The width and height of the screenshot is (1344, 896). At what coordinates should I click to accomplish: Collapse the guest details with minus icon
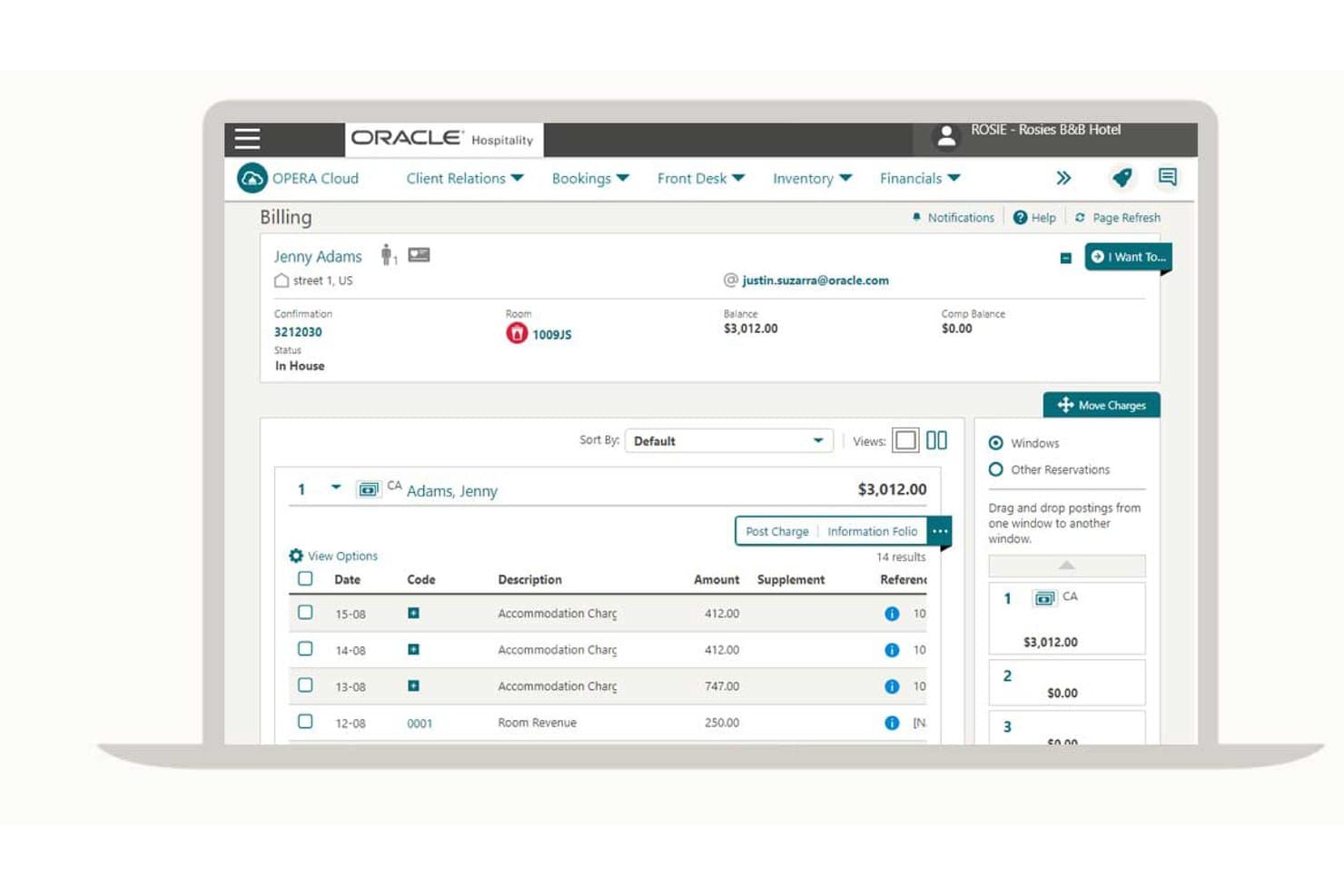point(1065,258)
